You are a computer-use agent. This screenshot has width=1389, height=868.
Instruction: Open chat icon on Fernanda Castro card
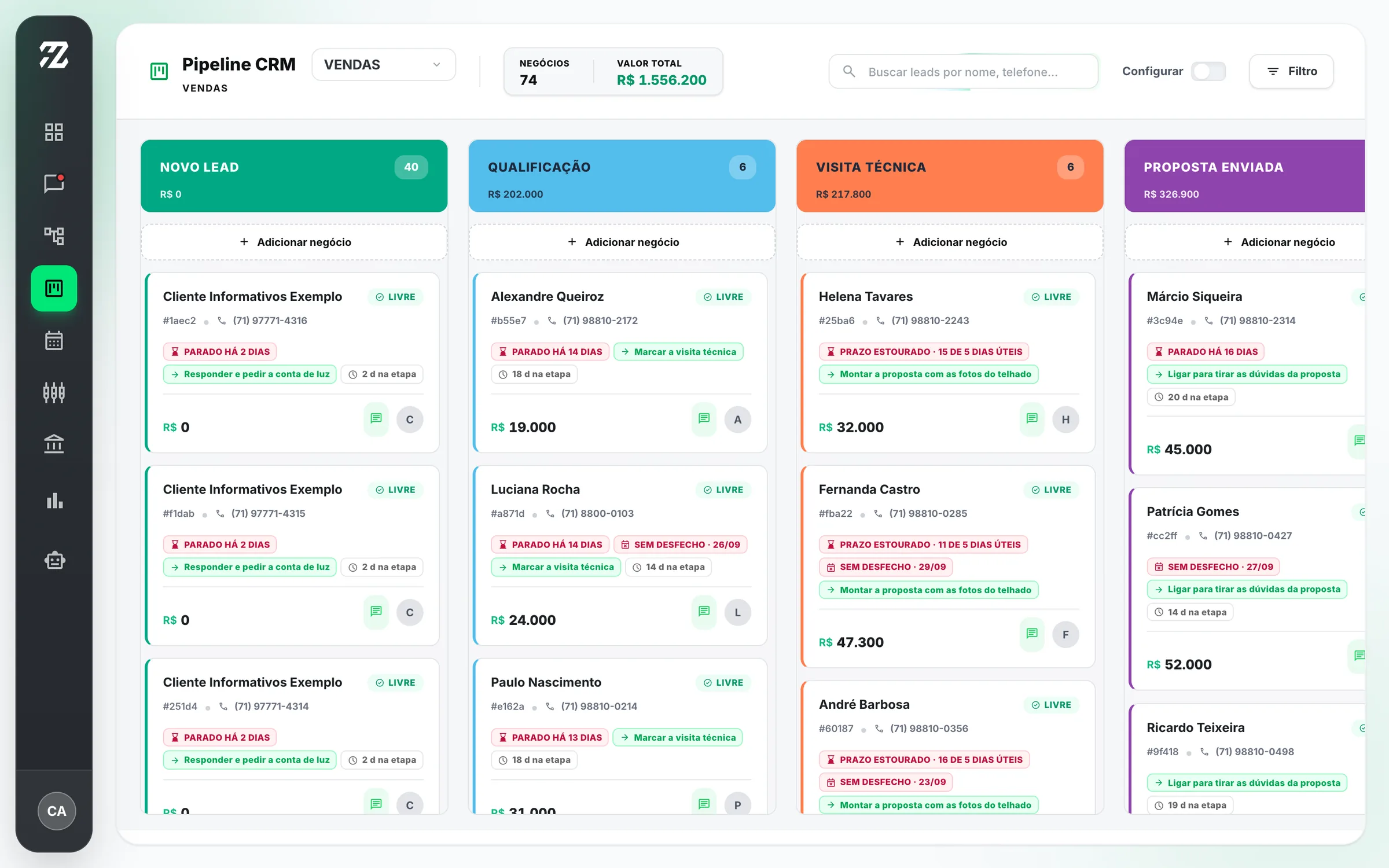(1032, 634)
